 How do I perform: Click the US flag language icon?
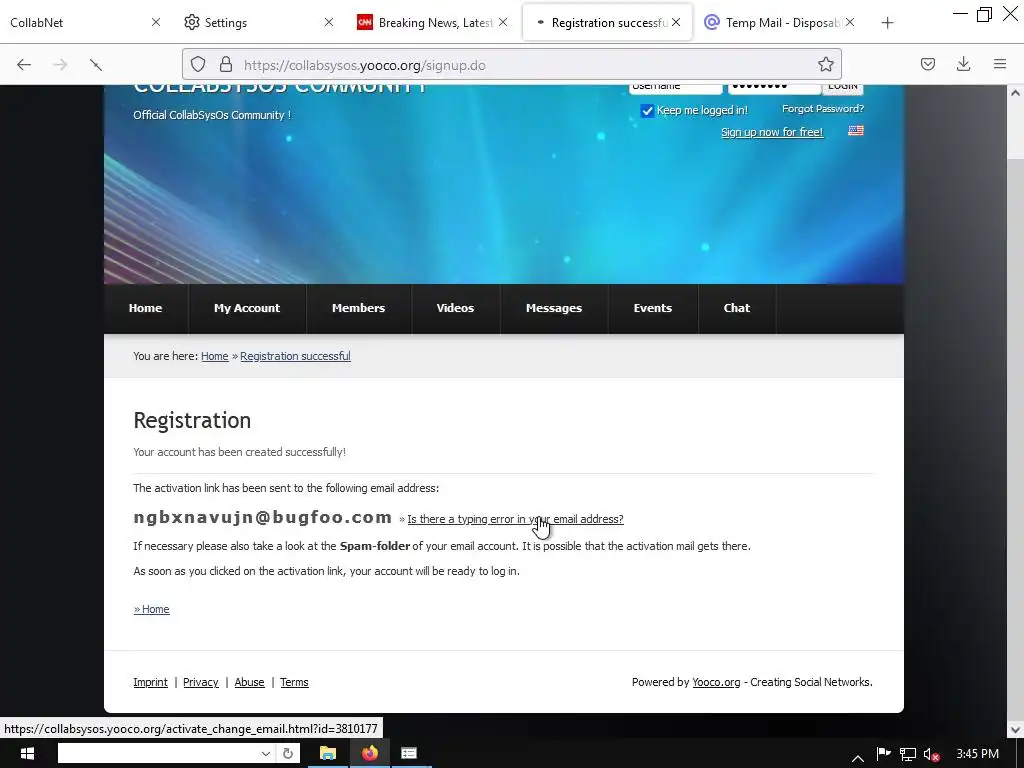coord(856,131)
